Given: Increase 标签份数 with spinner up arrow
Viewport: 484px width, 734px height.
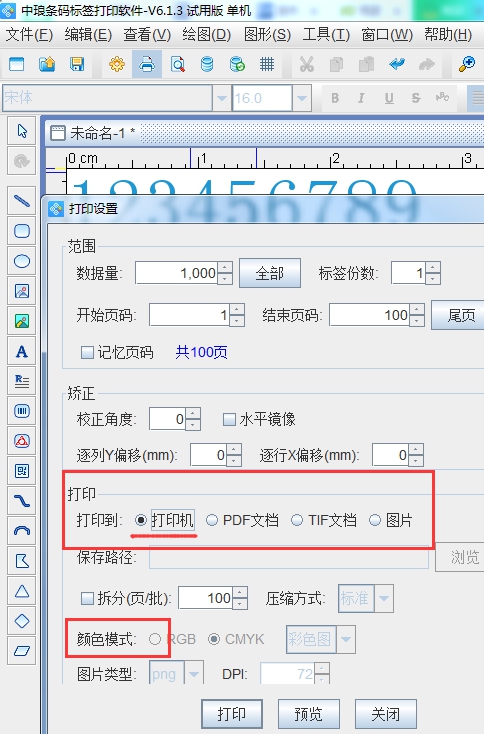Looking at the screenshot, I should [x=433, y=267].
